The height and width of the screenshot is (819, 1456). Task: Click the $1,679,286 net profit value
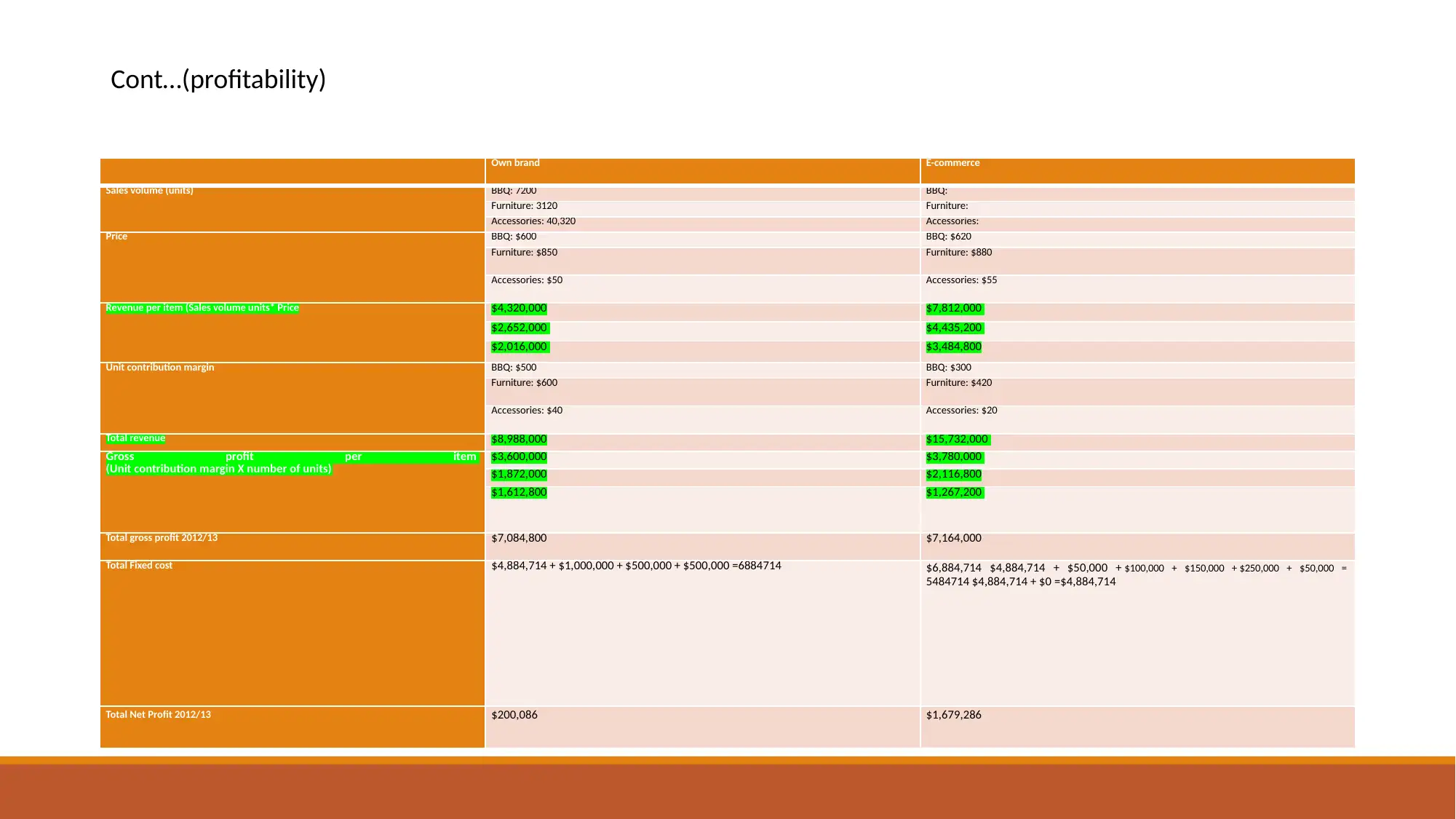click(x=953, y=716)
